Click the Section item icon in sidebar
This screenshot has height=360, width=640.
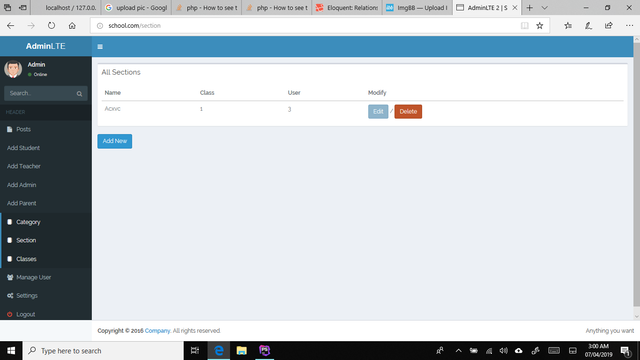click(x=10, y=240)
